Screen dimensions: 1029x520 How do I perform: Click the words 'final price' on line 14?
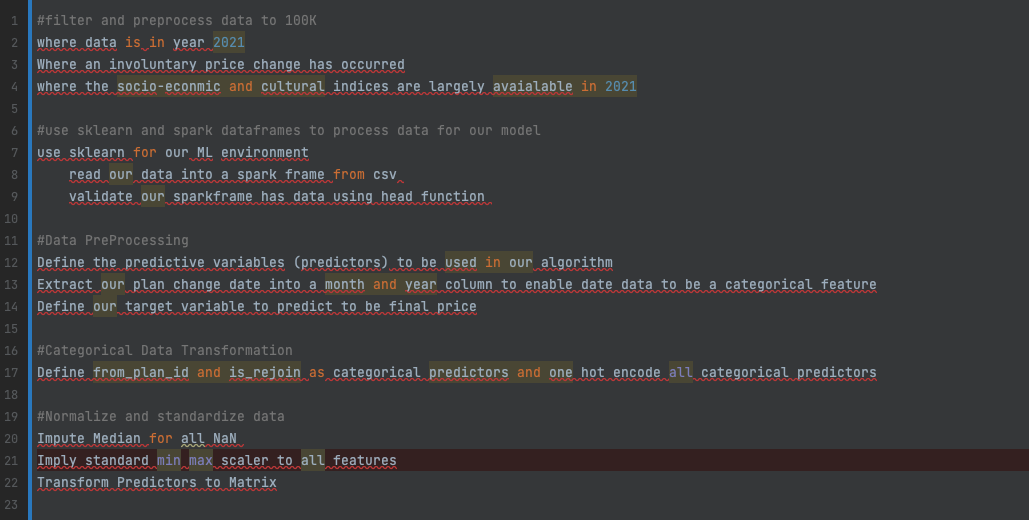tap(433, 307)
